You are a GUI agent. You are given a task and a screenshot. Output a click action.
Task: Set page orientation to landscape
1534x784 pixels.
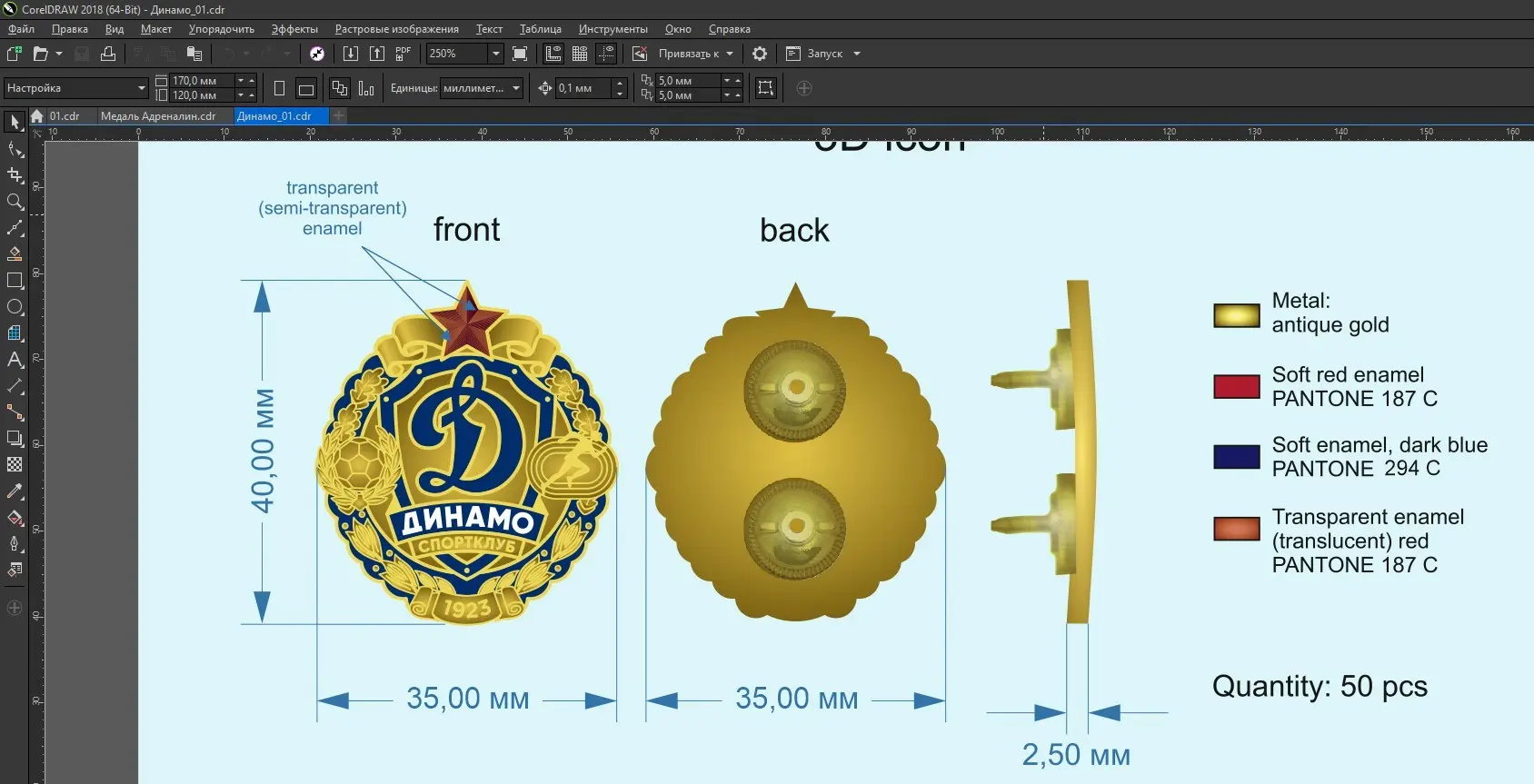coord(306,88)
